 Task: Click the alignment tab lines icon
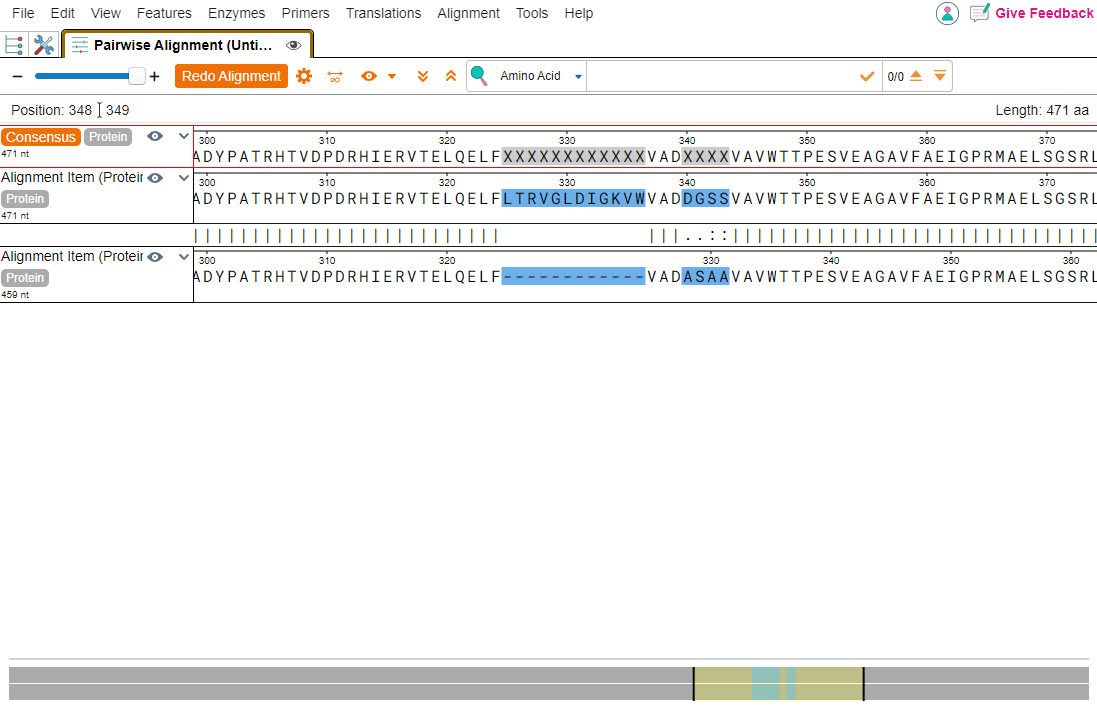pyautogui.click(x=80, y=45)
